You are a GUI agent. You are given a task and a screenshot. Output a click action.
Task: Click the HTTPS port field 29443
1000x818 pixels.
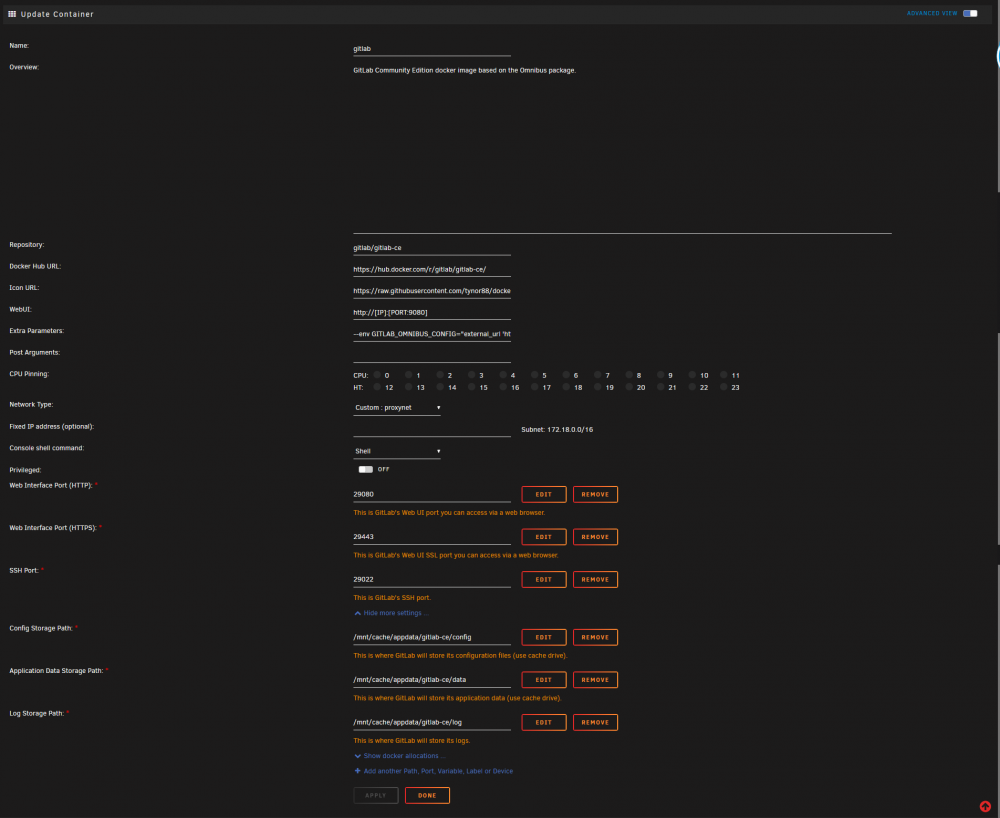tap(432, 537)
